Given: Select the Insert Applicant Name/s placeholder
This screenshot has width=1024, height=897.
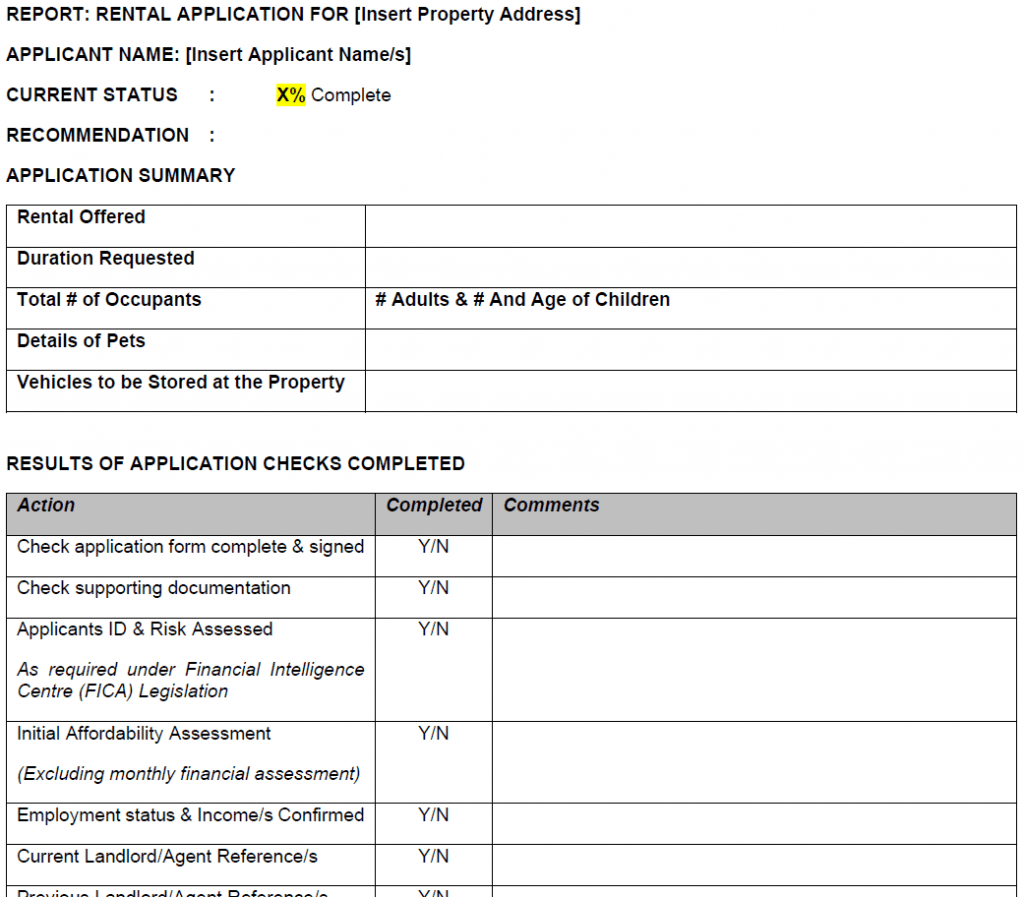Looking at the screenshot, I should tap(298, 55).
